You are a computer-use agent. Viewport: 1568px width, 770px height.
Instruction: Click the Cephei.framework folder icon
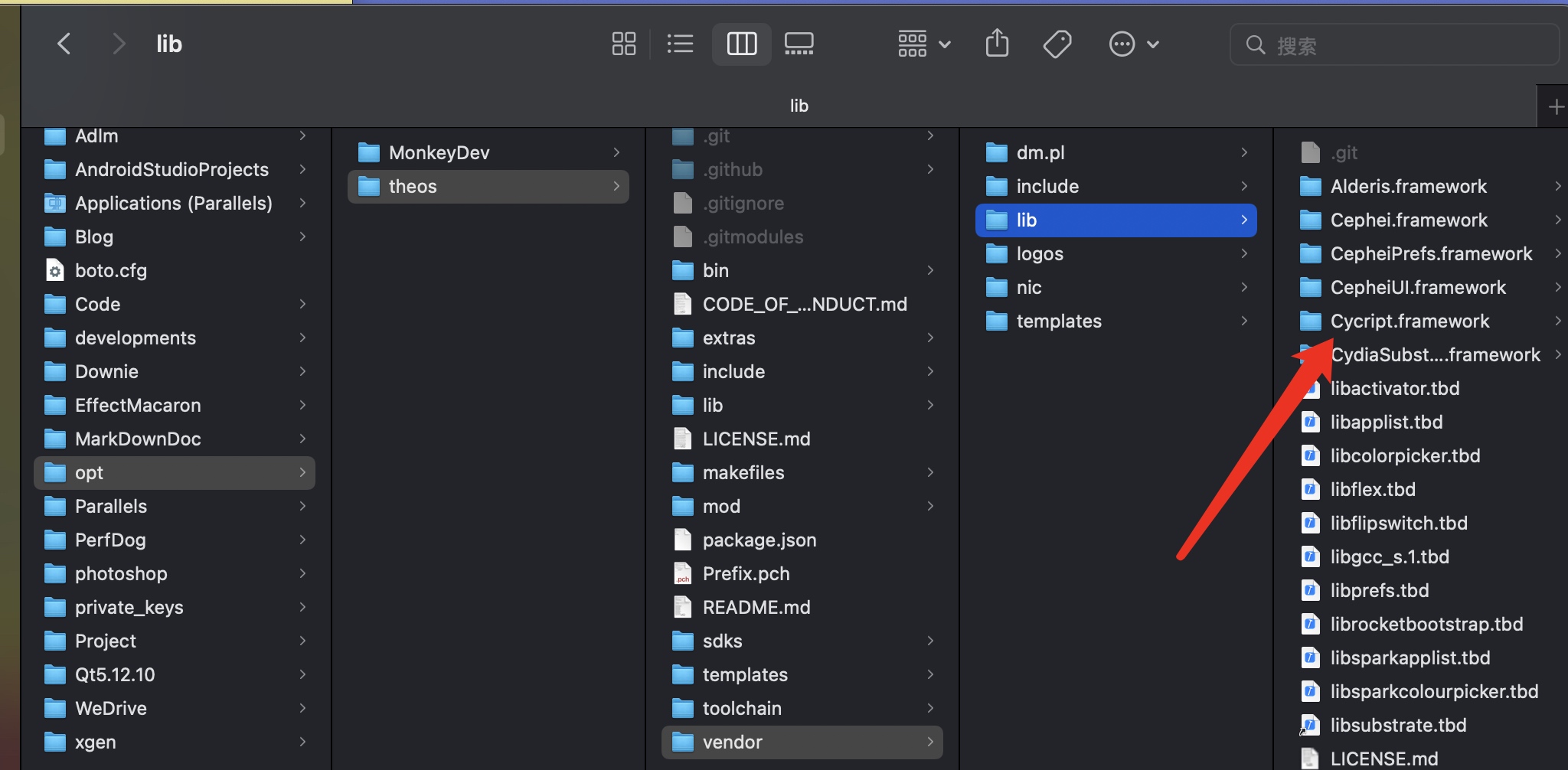[x=1311, y=220]
